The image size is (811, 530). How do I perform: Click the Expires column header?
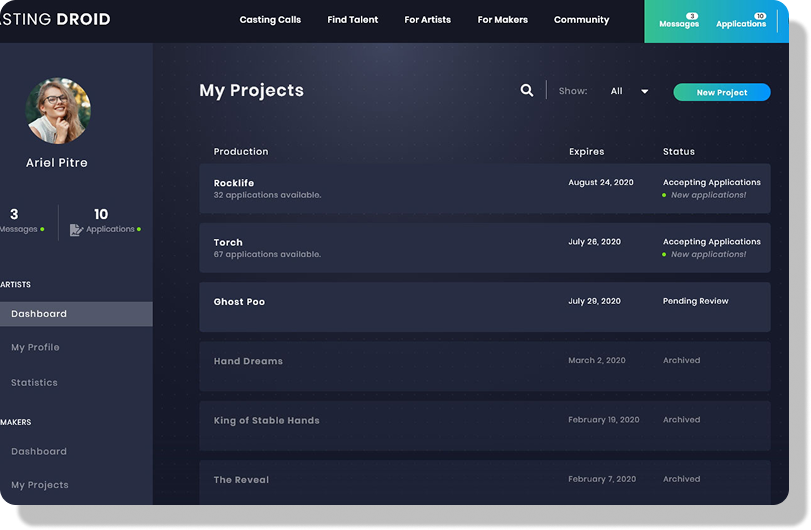click(587, 152)
